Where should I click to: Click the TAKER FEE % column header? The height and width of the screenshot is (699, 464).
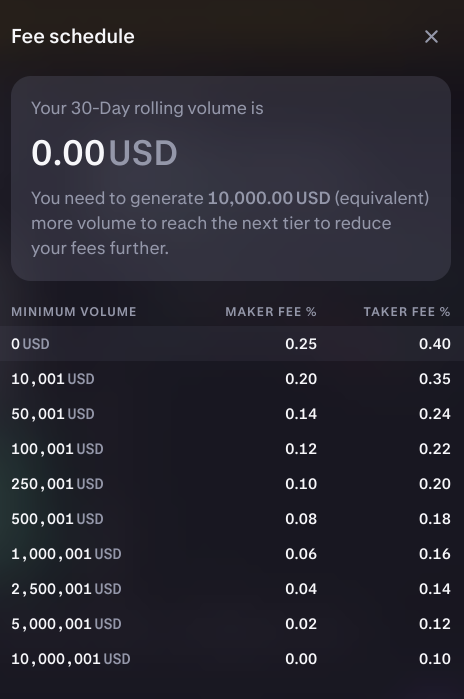coord(407,312)
